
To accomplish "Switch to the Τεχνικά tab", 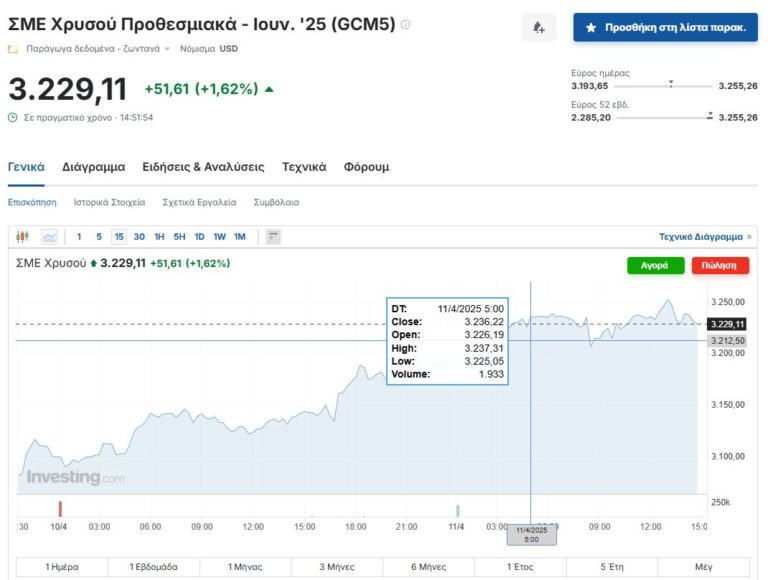I will [304, 167].
